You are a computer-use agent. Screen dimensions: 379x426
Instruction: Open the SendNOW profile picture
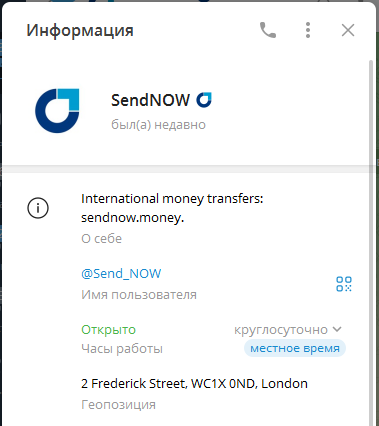click(x=57, y=111)
